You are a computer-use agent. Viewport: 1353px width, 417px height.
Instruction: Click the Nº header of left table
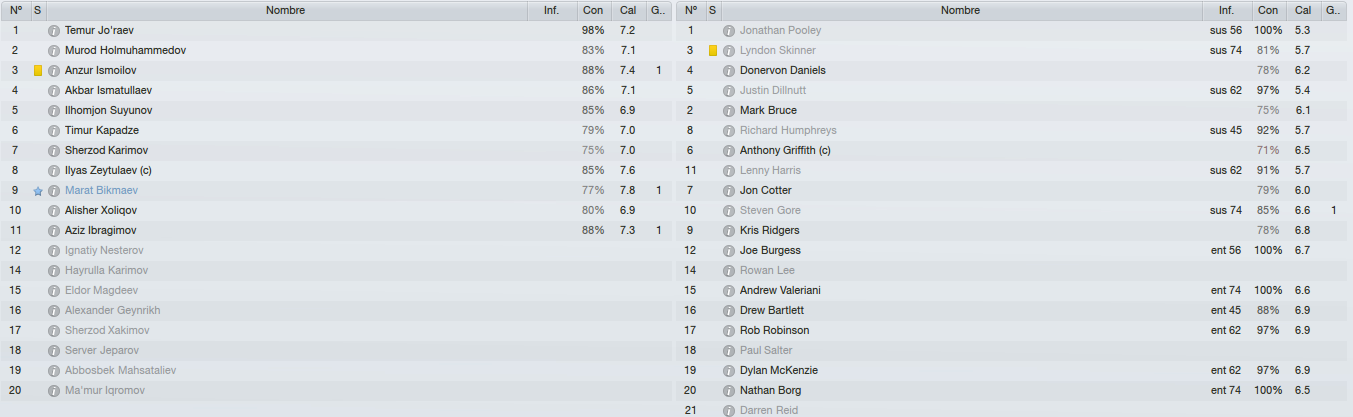(16, 10)
